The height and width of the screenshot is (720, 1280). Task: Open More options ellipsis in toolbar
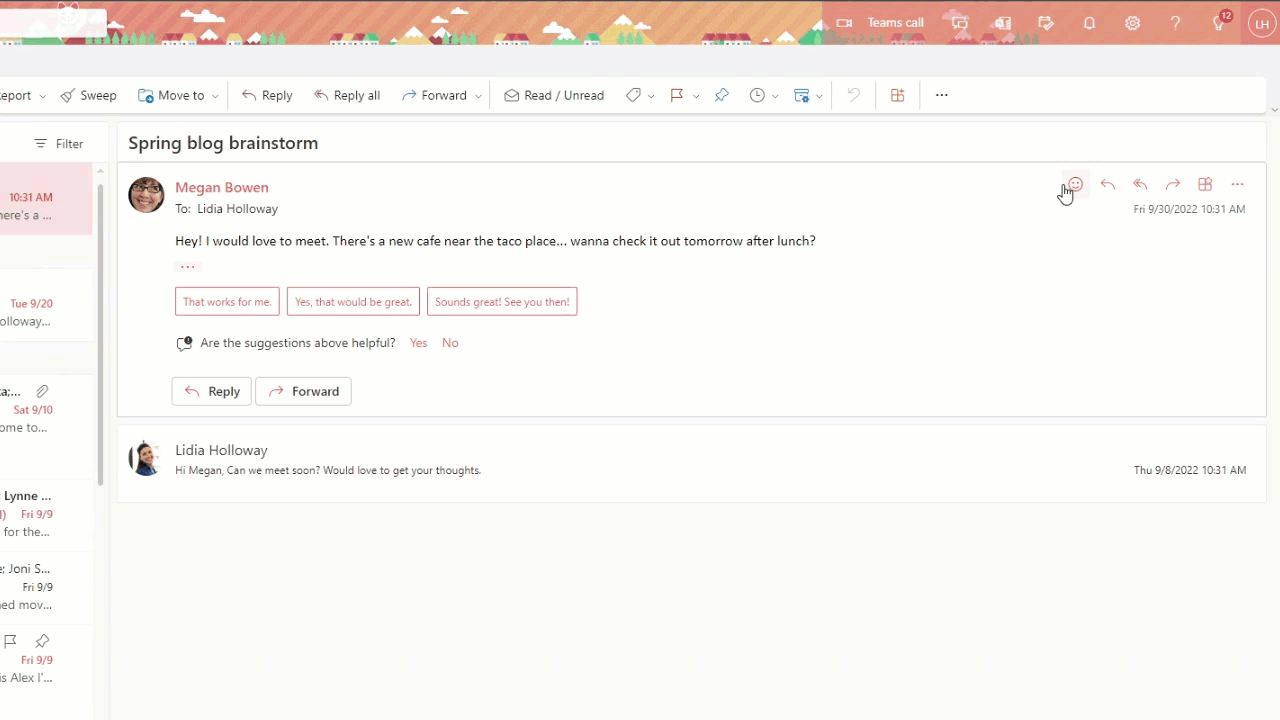(x=941, y=95)
